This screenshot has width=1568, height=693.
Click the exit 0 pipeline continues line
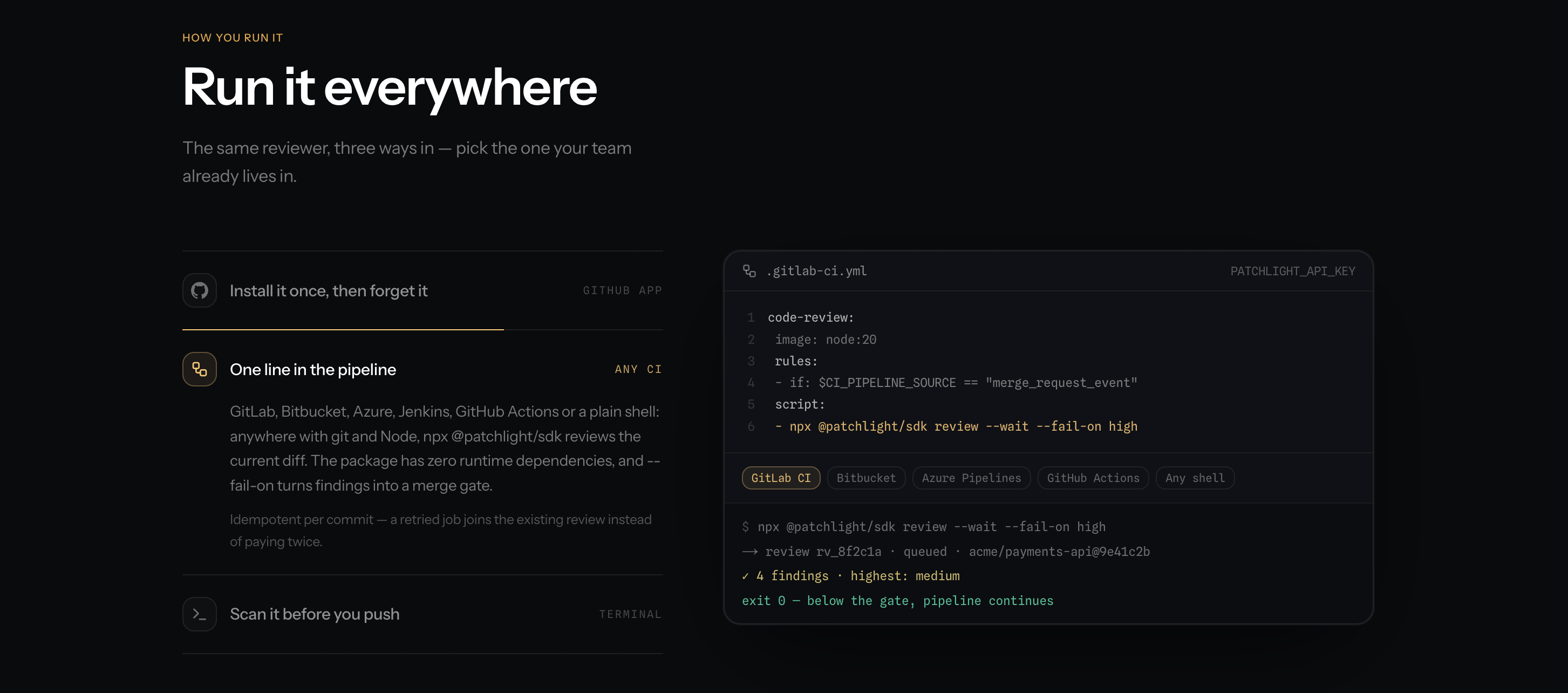[898, 600]
